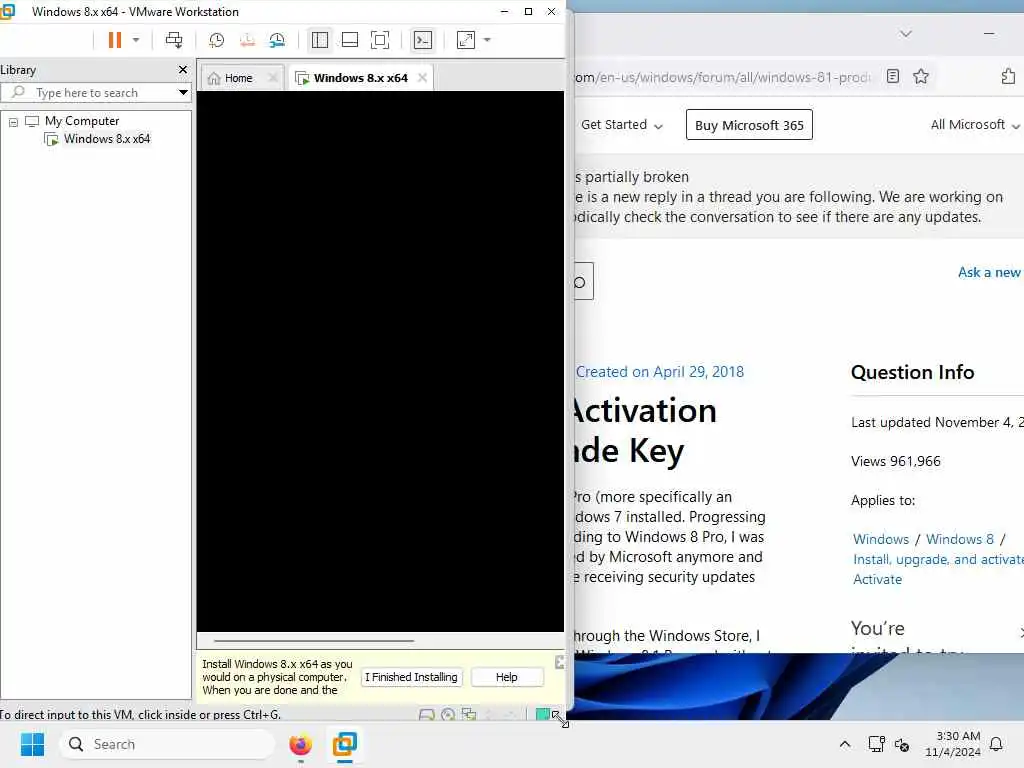Open the clock showing 3:30 AM
This screenshot has height=768, width=1024.
(x=953, y=744)
